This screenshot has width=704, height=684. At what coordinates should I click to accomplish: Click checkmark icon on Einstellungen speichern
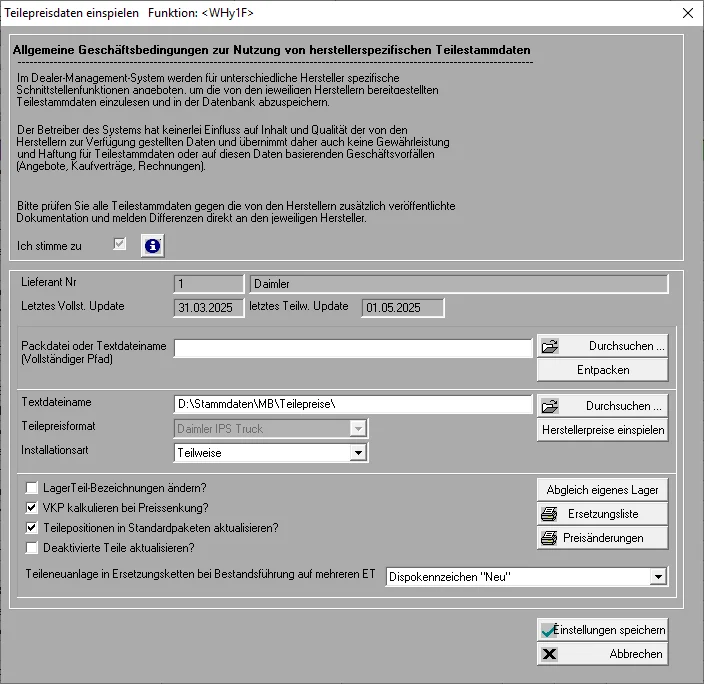tap(549, 631)
